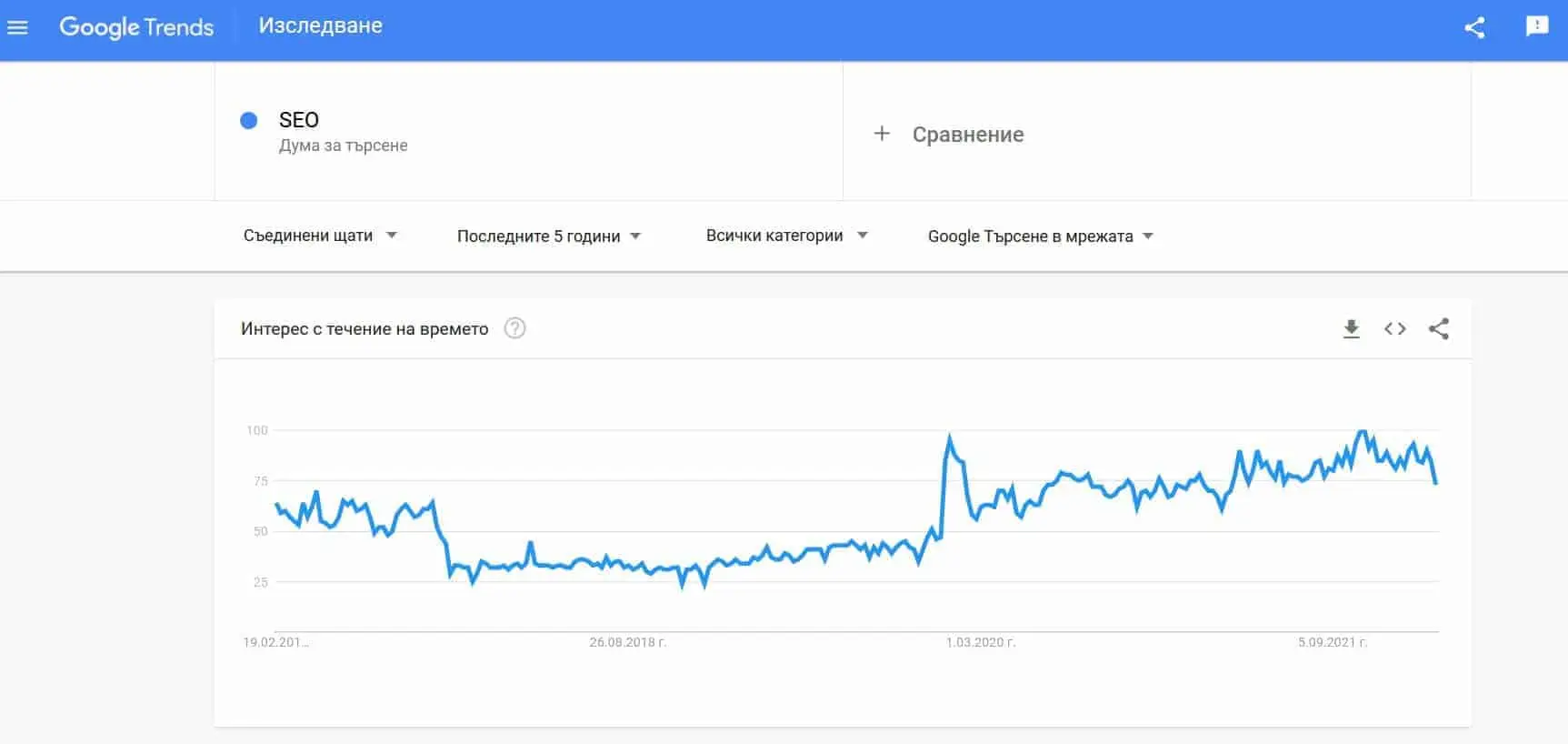Viewport: 1568px width, 744px height.
Task: Click the chart peak near 1.03.2020
Action: pos(950,438)
